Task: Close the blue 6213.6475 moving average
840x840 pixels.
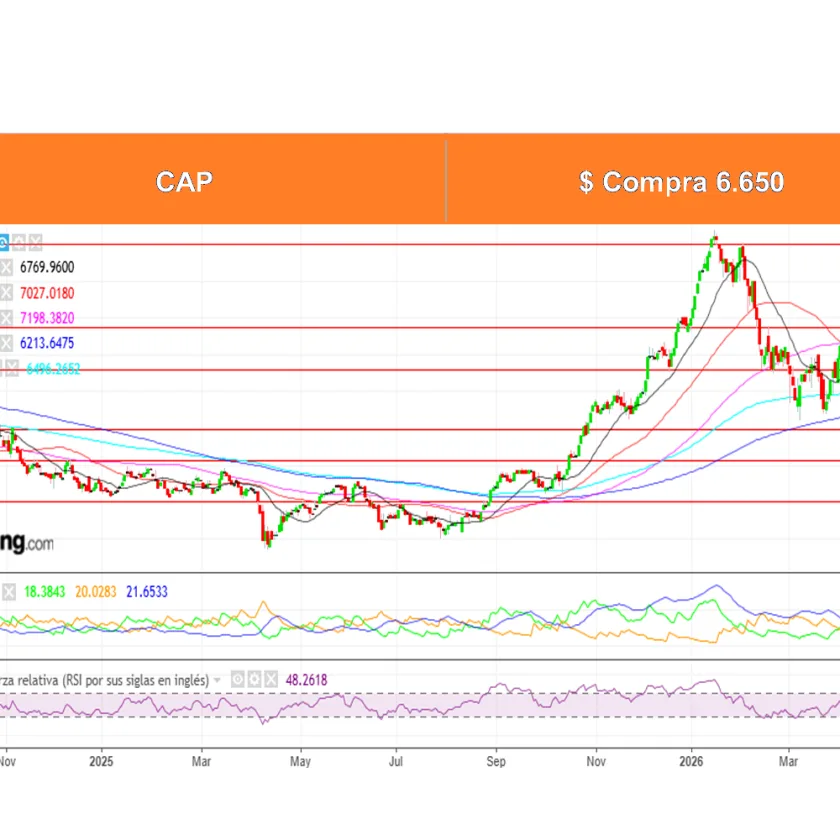Action: pyautogui.click(x=7, y=343)
